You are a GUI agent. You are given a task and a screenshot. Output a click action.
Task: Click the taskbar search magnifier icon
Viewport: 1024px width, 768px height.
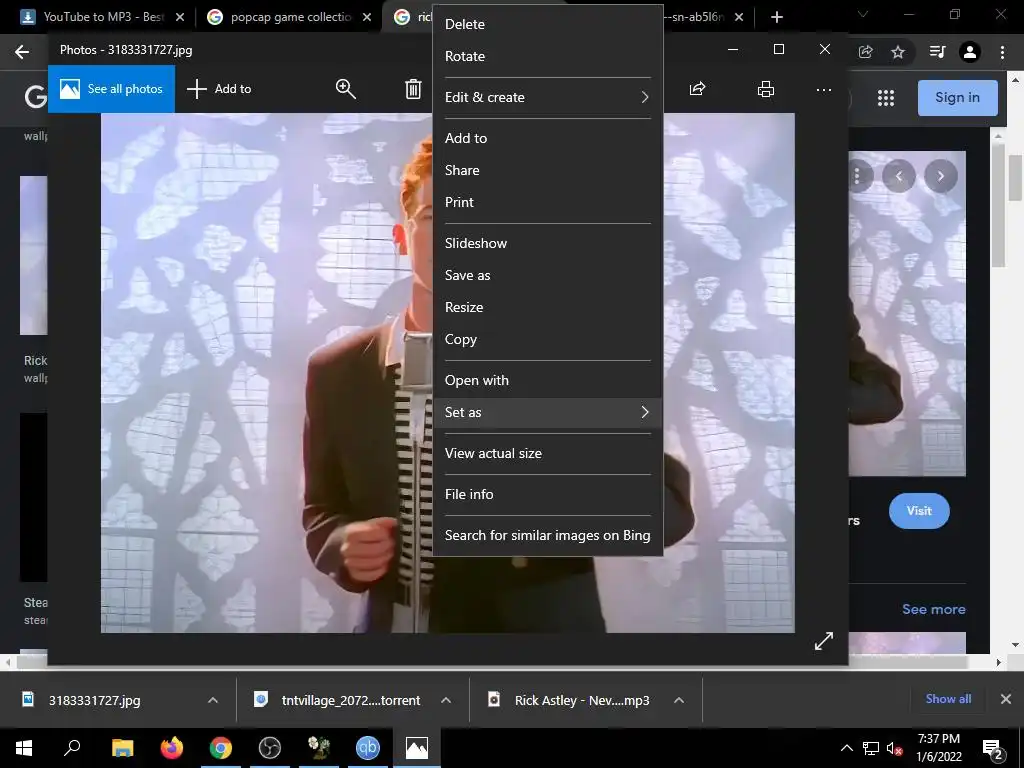point(72,748)
